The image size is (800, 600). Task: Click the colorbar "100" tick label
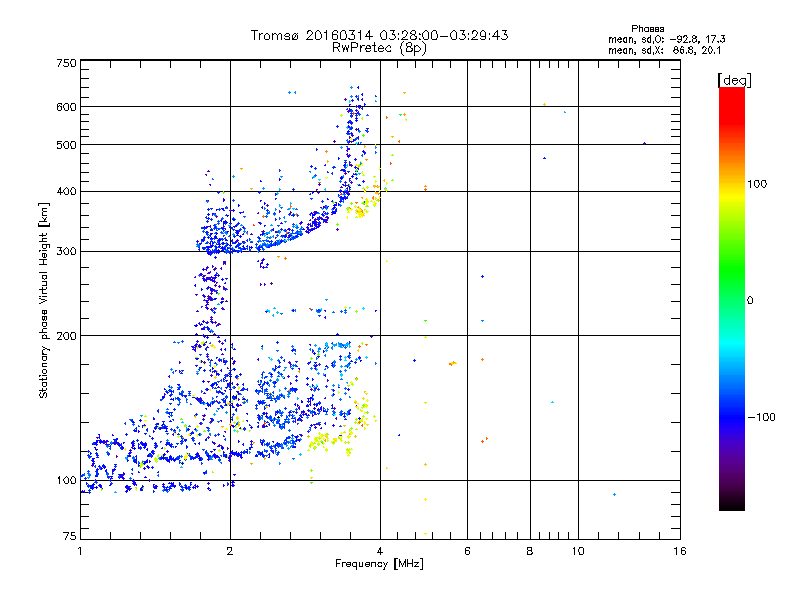tap(757, 184)
